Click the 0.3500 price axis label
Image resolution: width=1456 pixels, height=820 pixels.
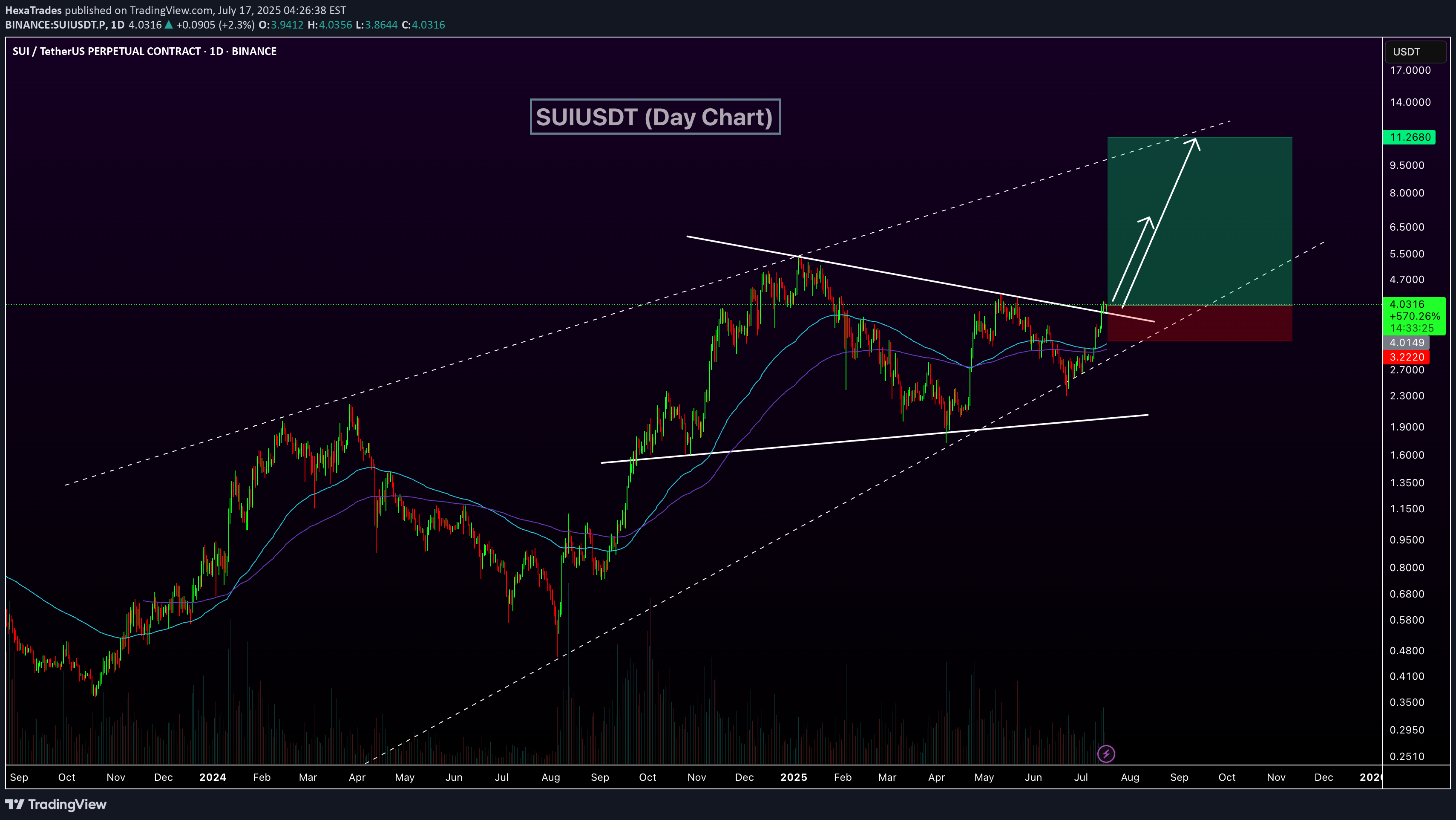[1407, 702]
